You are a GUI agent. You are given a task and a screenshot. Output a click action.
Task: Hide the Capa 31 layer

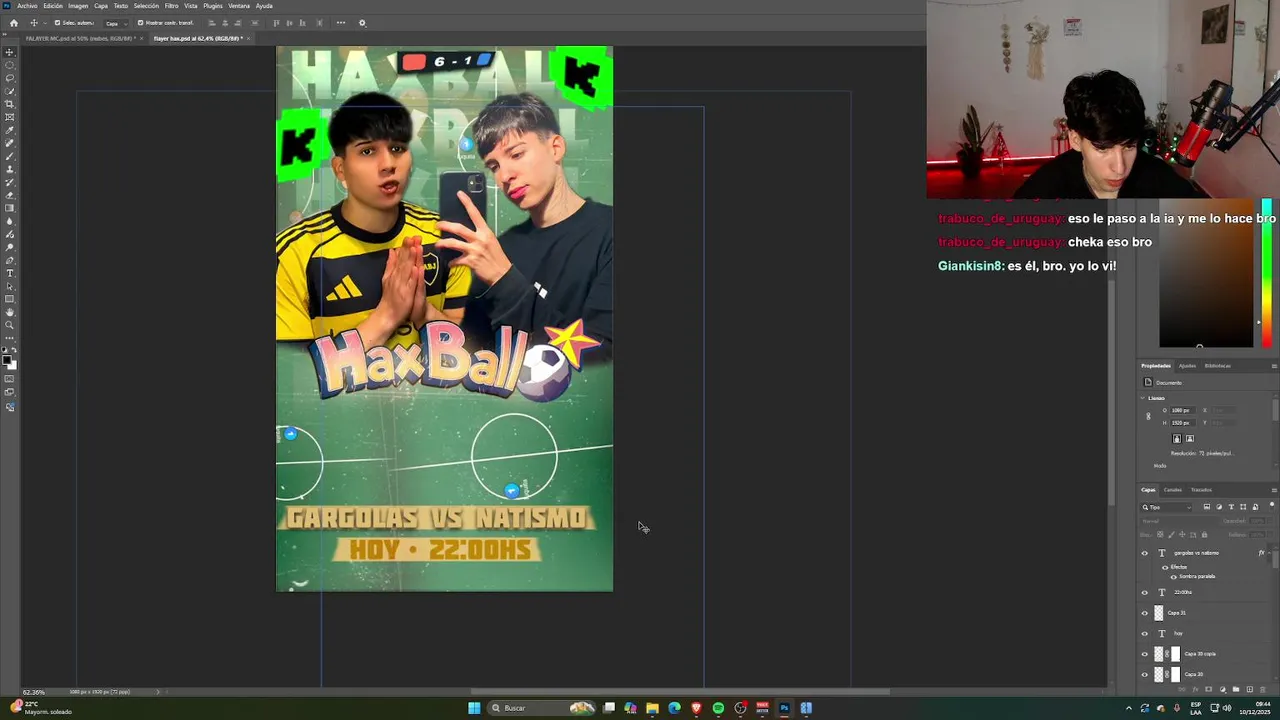pyautogui.click(x=1145, y=613)
